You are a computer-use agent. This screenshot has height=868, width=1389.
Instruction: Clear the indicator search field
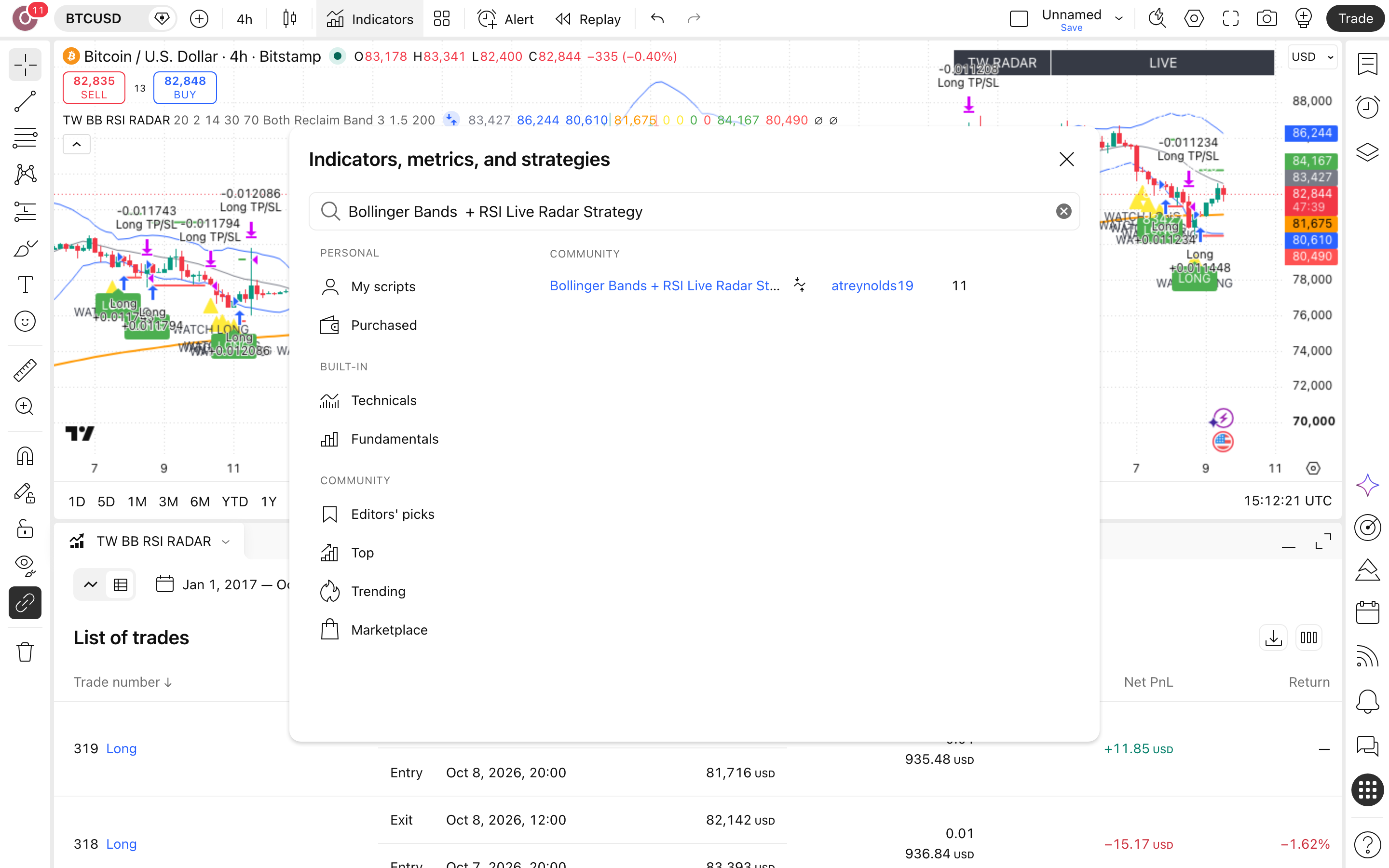coord(1063,211)
